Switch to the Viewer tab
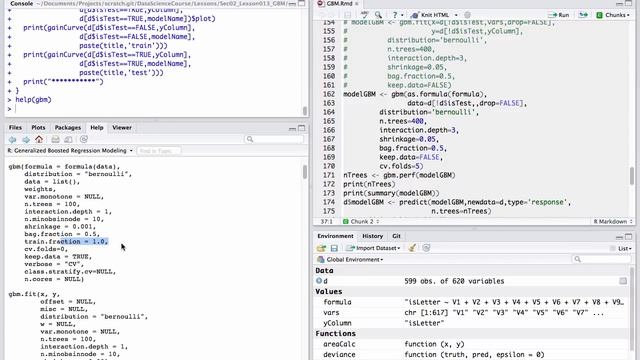Screen dimensions: 640x360 point(122,128)
